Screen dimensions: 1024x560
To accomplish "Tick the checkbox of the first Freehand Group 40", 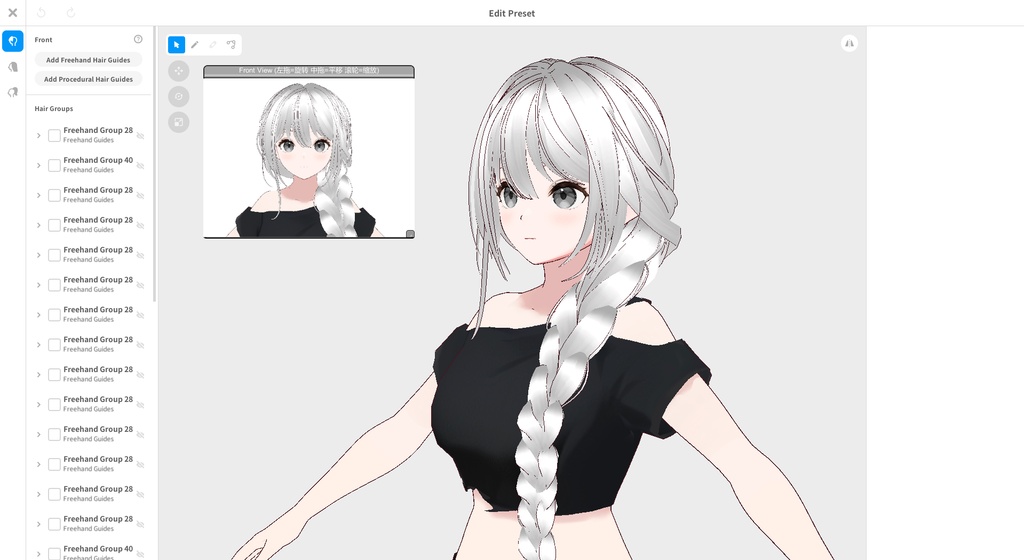I will click(x=54, y=165).
